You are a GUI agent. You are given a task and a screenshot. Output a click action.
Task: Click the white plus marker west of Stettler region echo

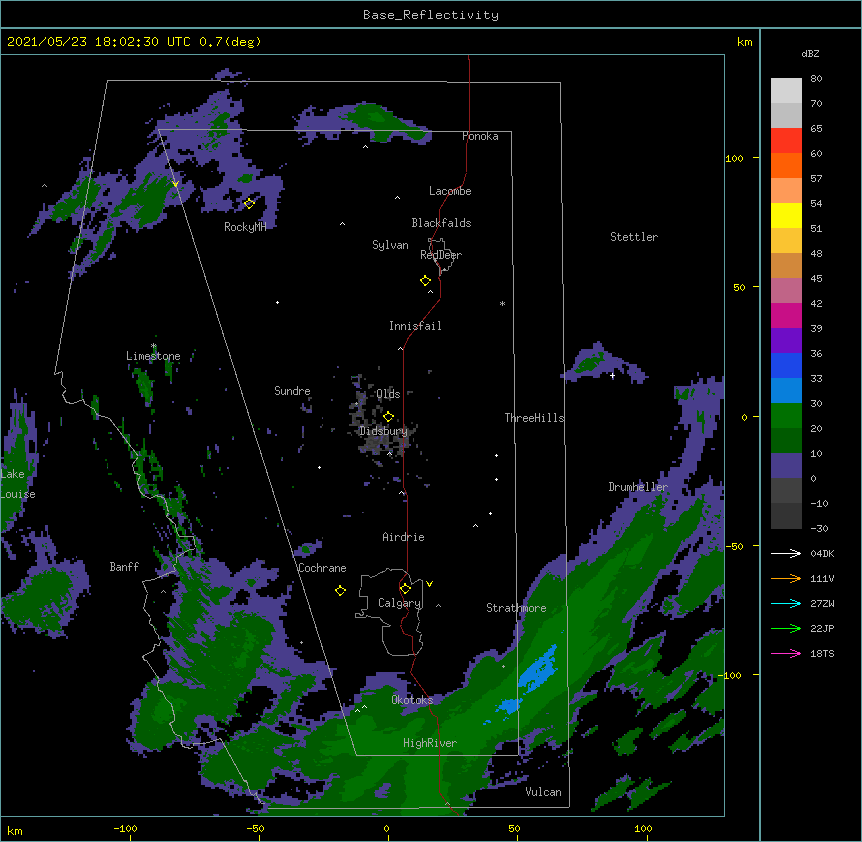pos(612,375)
